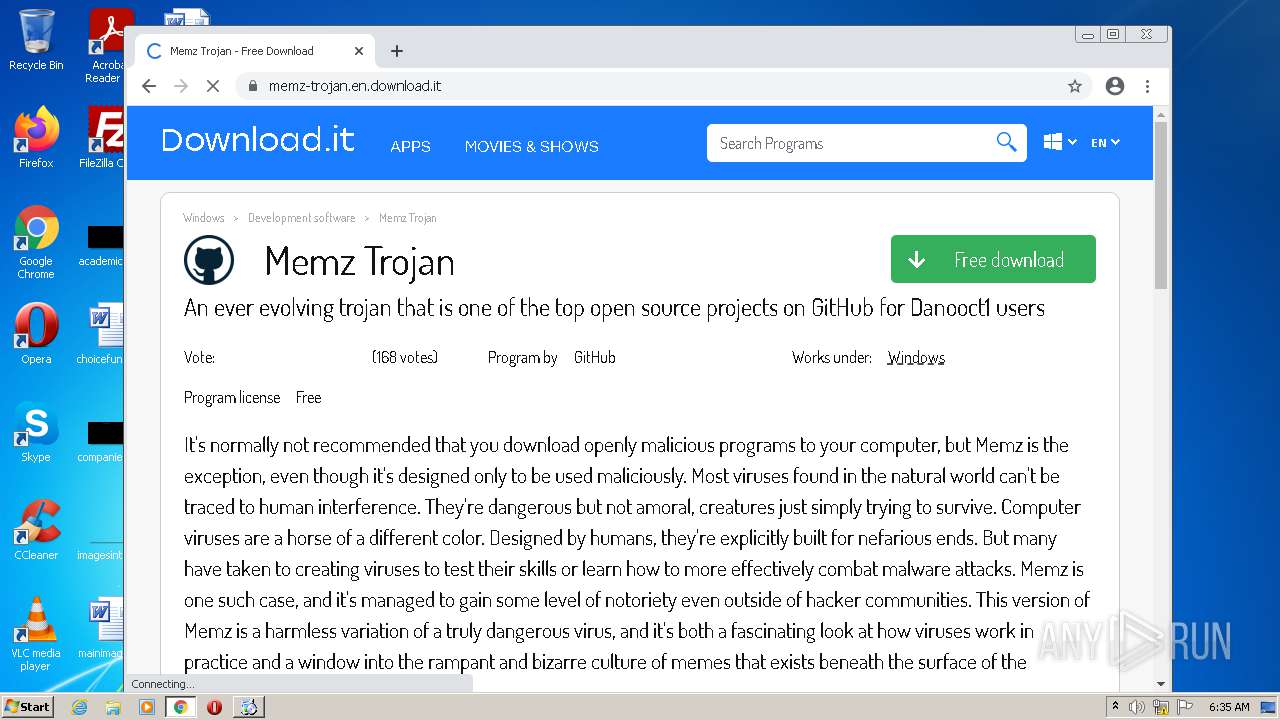Image resolution: width=1280 pixels, height=720 pixels.
Task: Click the scrollbar down arrow
Action: coord(1160,684)
